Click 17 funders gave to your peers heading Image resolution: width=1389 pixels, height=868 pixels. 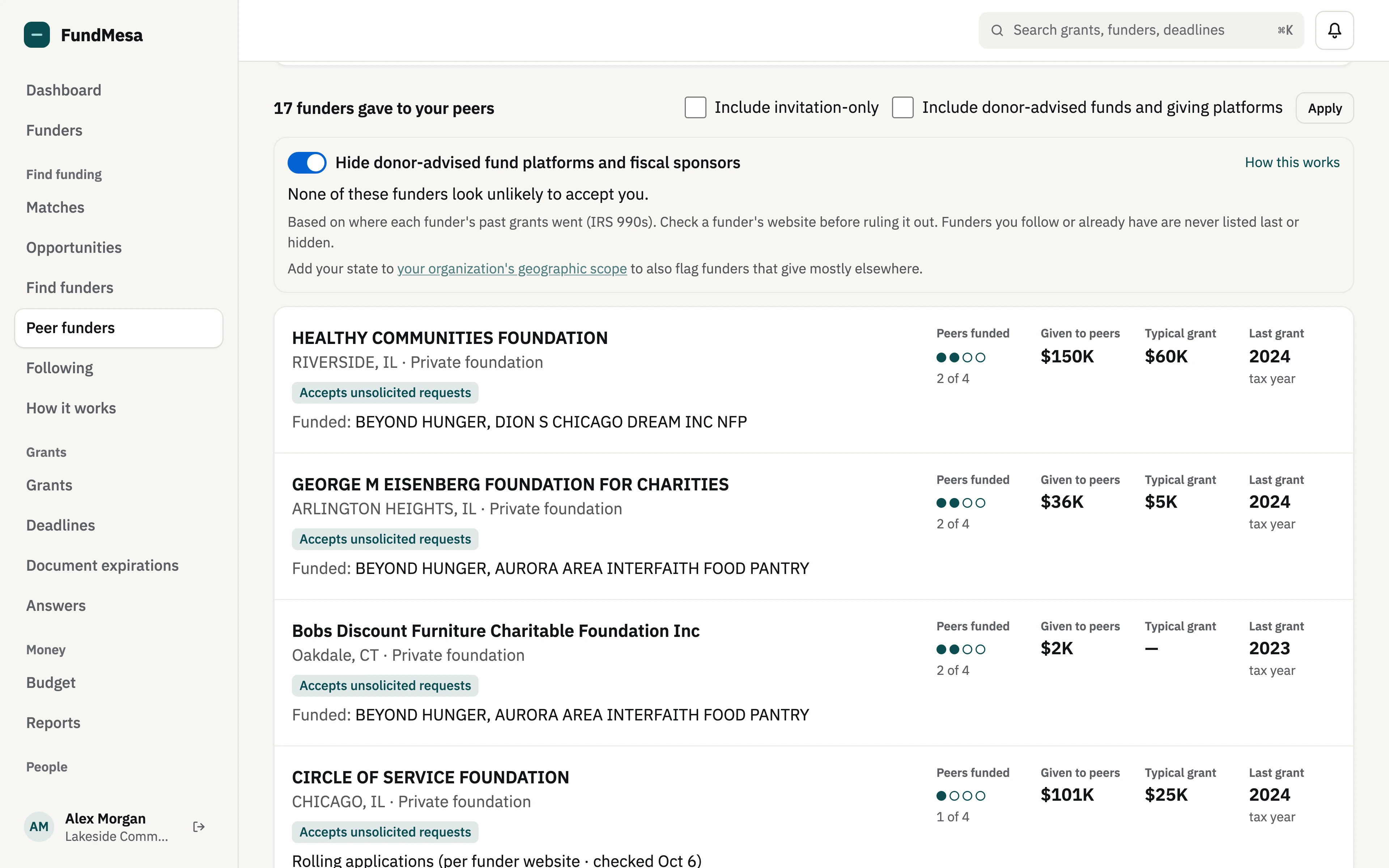383,109
